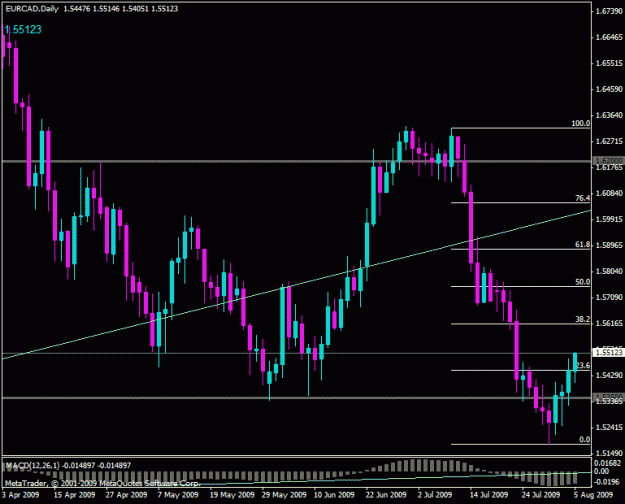Click the 1.59915 price axis value
Screen dimensions: 625x504
(609, 219)
